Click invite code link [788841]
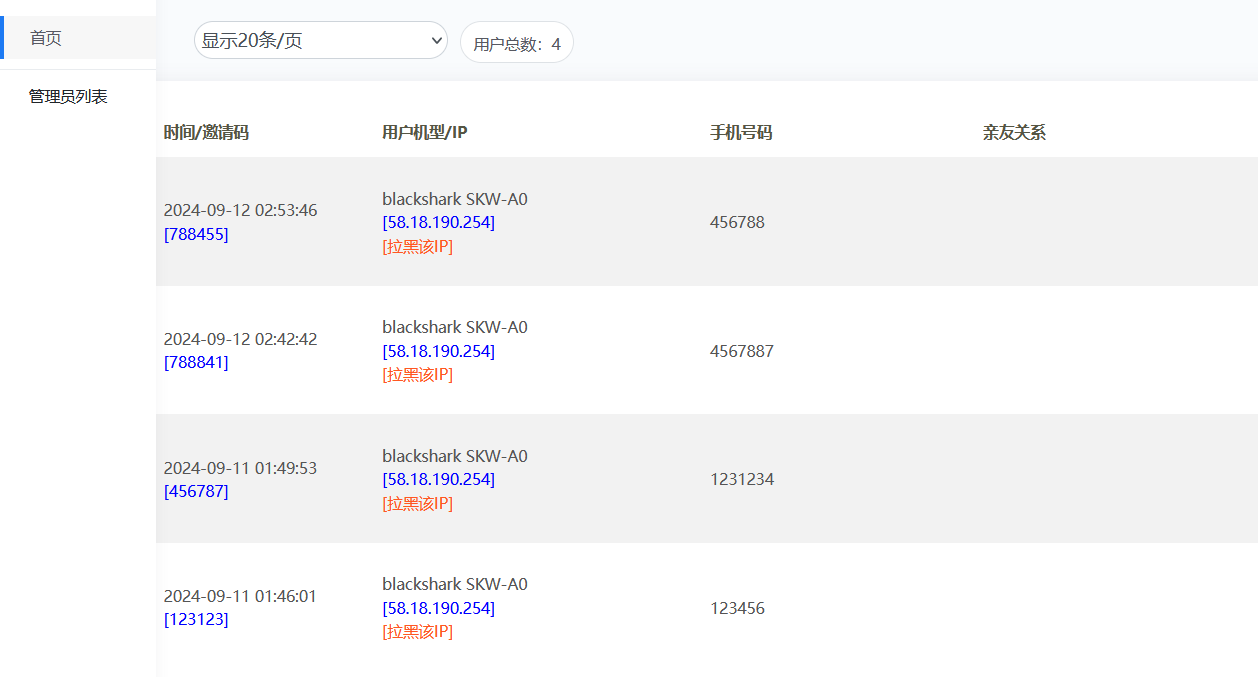This screenshot has height=677, width=1258. tap(196, 362)
